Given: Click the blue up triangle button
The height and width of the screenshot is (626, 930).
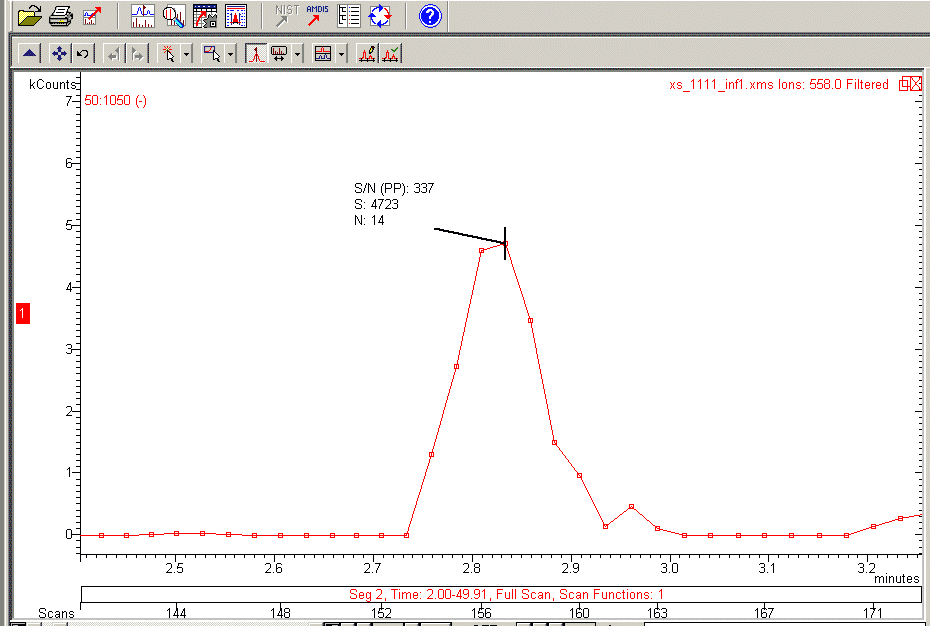Looking at the screenshot, I should pos(30,54).
